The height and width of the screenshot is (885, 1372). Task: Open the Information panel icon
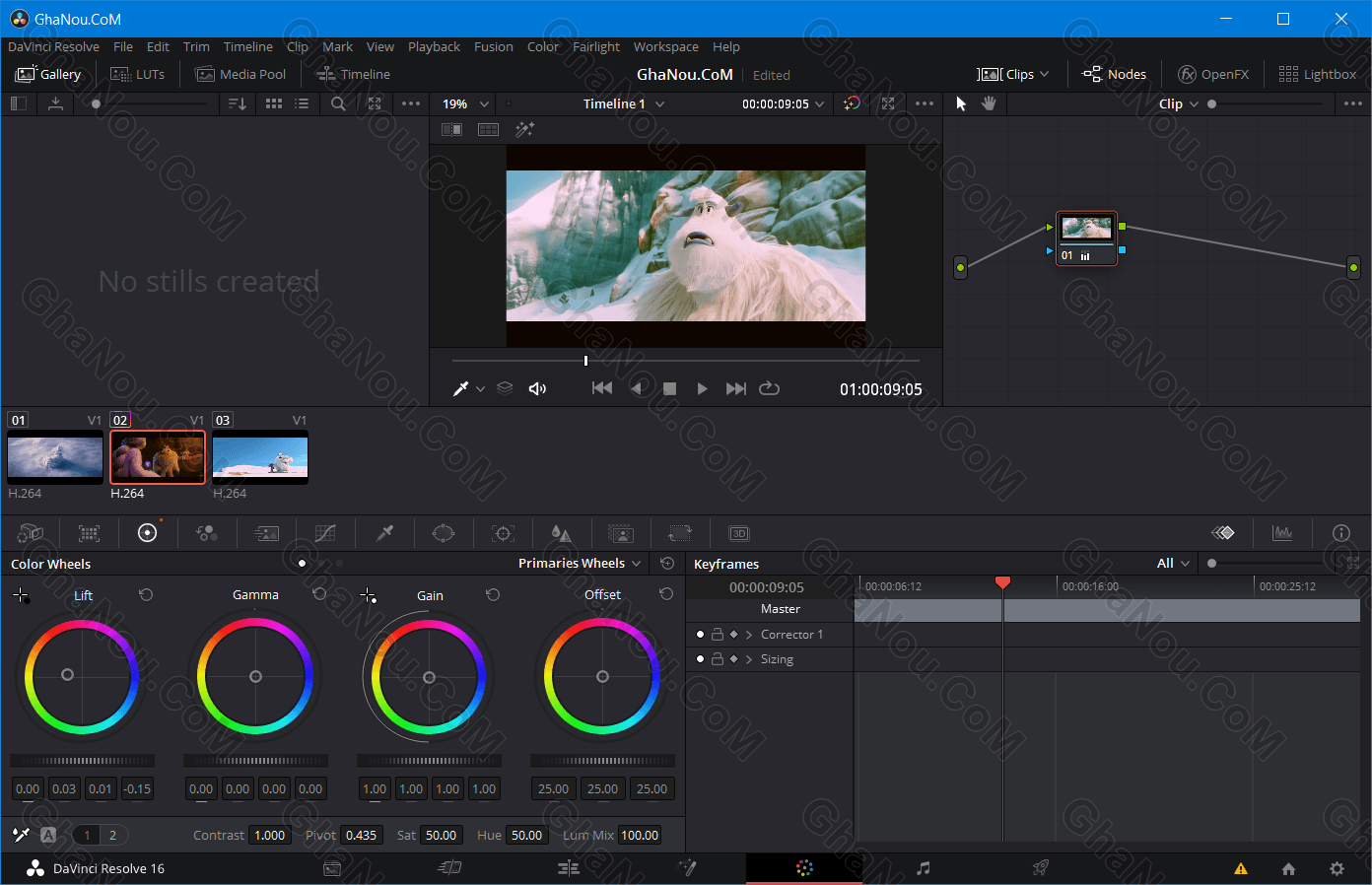[1341, 533]
